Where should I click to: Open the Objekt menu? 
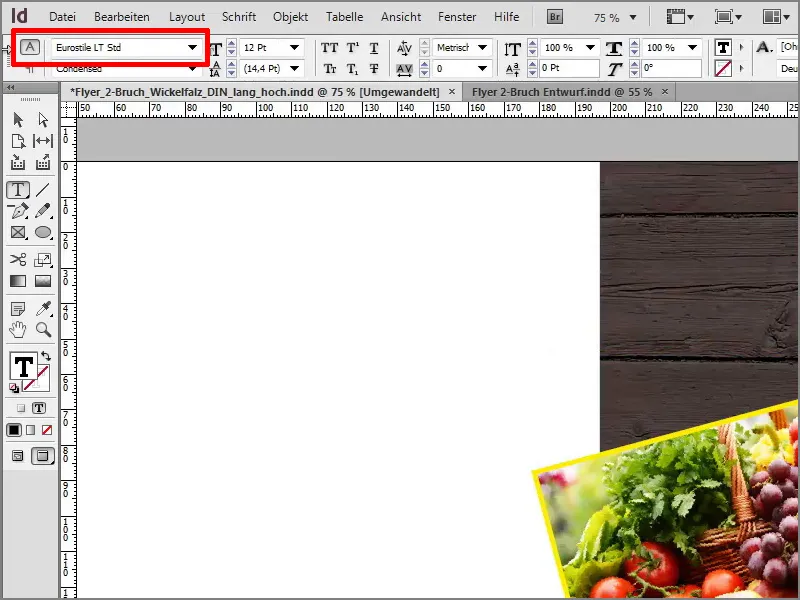(290, 17)
